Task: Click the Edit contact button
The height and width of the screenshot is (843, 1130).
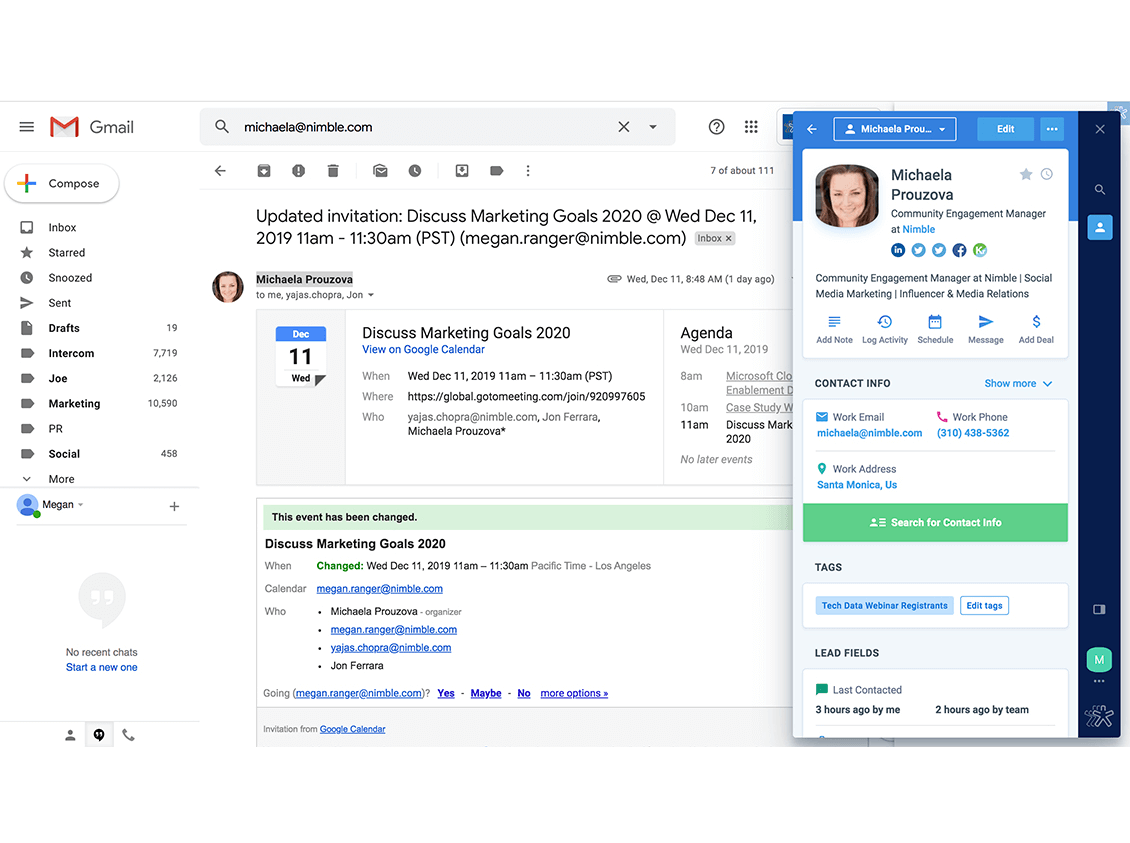Action: pos(1005,129)
